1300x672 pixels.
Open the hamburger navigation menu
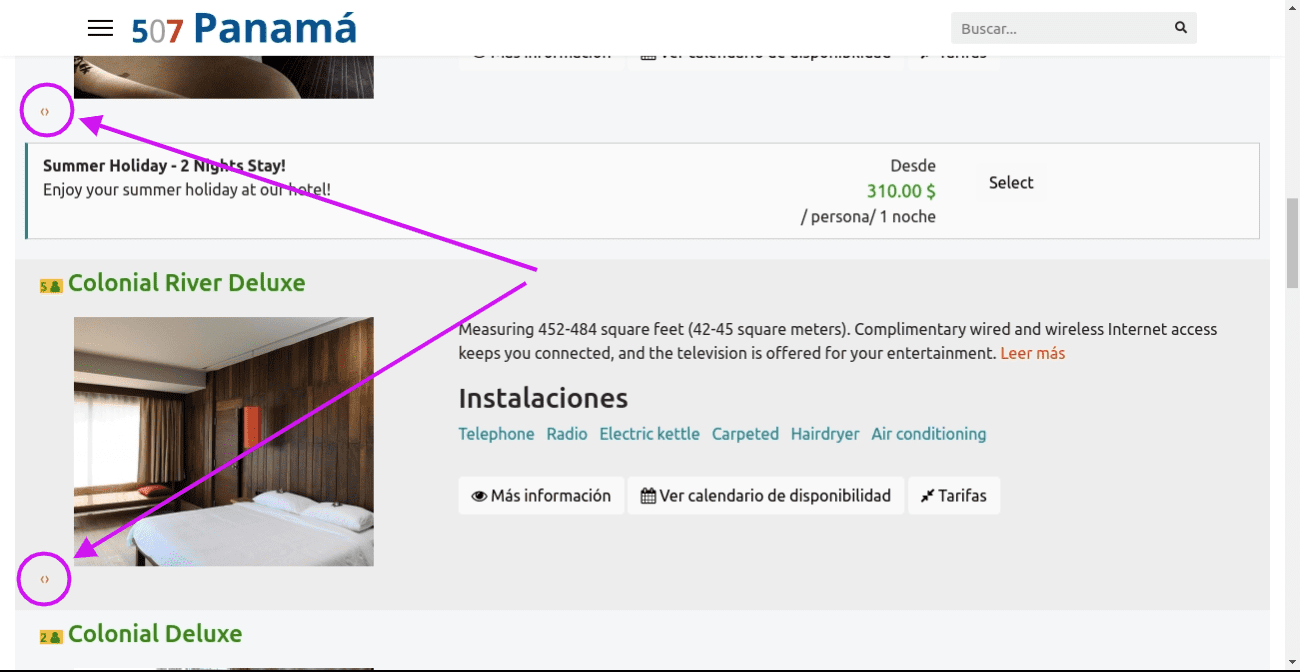click(100, 28)
